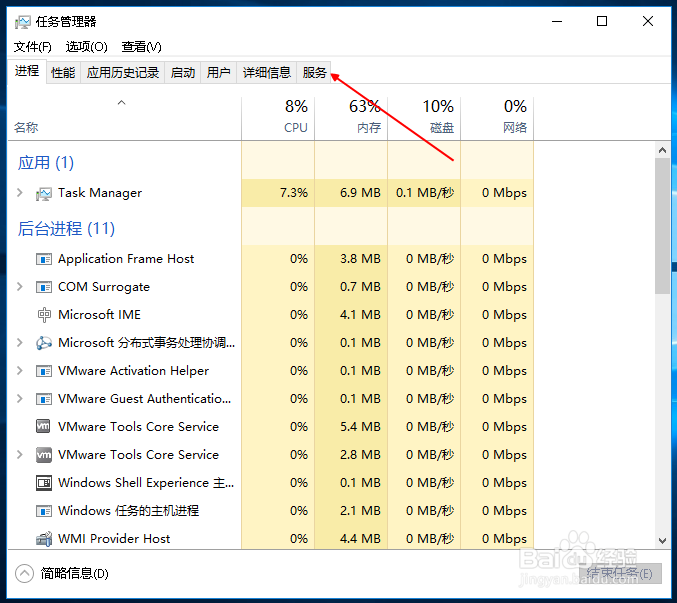
Task: Expand the 2.8 MB VMware Tools Core Service
Action: point(19,455)
